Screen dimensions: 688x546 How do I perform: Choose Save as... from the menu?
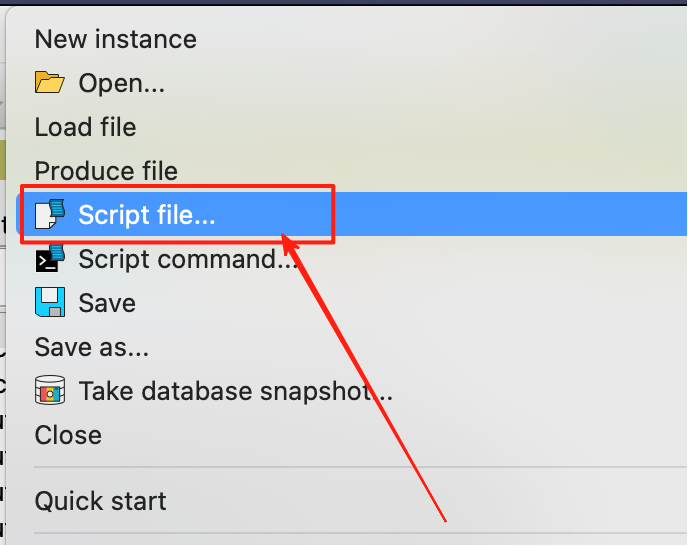click(x=91, y=347)
